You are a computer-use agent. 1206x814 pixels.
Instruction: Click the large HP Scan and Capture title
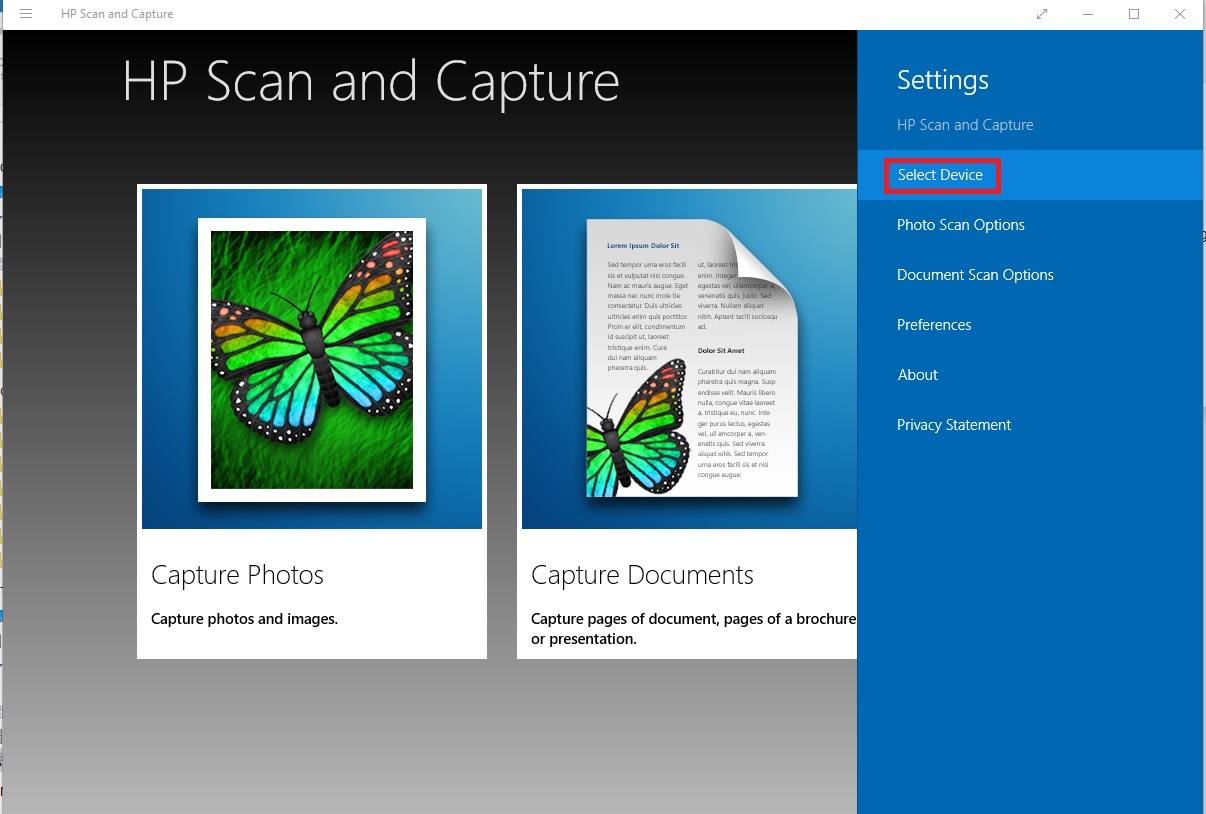(x=371, y=82)
